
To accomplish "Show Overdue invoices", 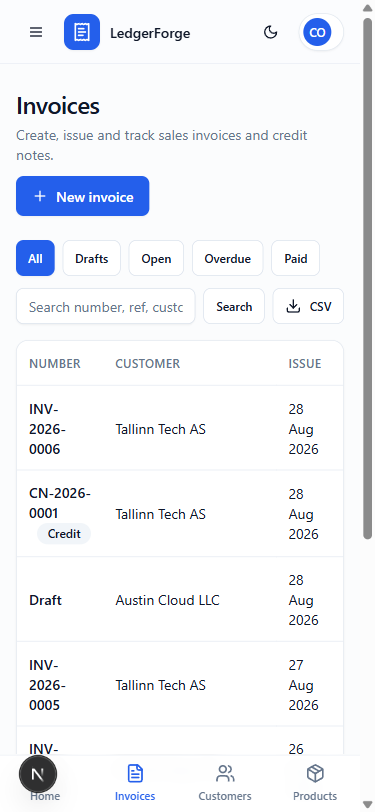I will pos(227,258).
